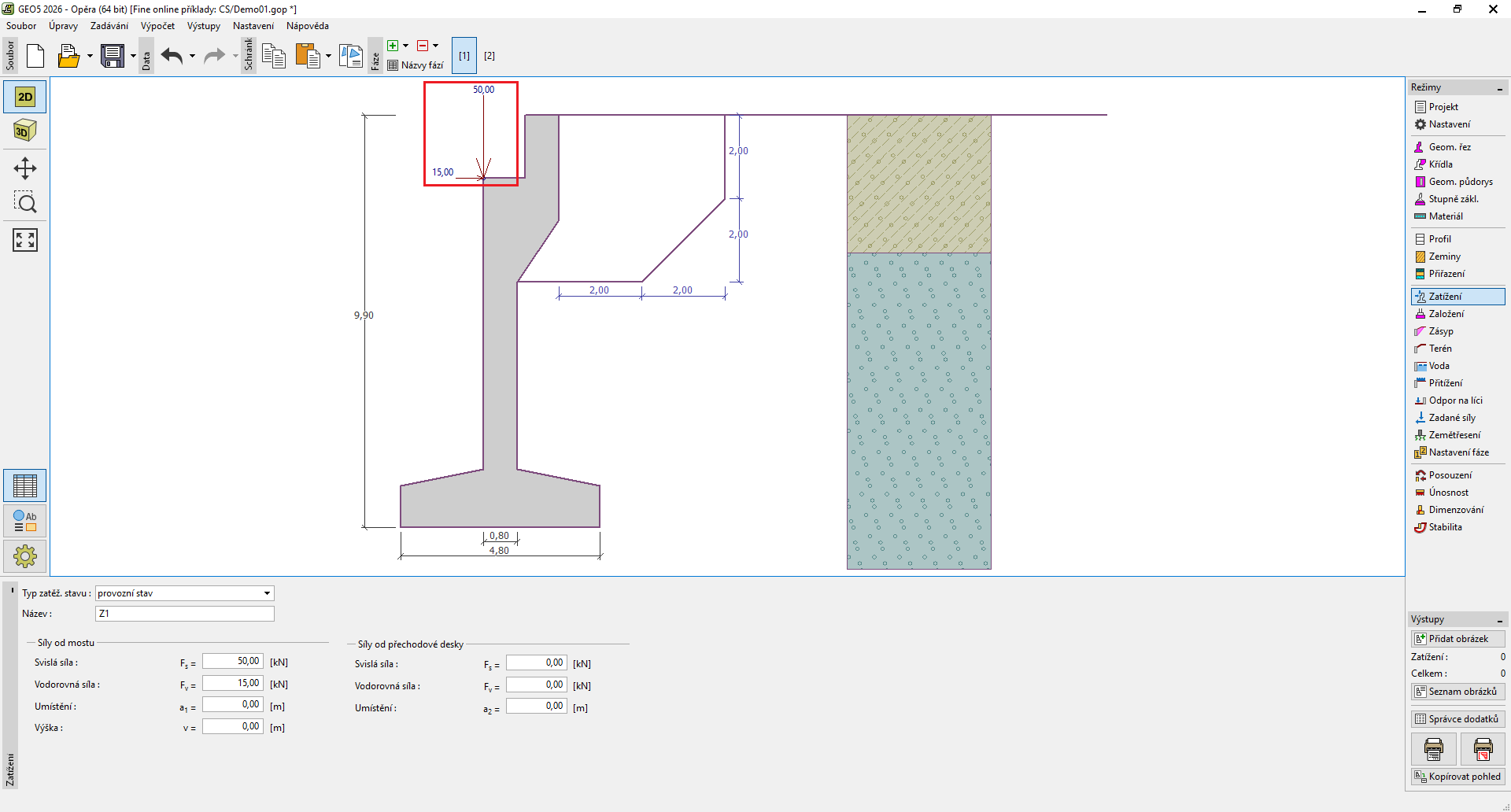The image size is (1511, 812).
Task: Open the Typ zatěž. stavu dropdown
Action: (184, 593)
